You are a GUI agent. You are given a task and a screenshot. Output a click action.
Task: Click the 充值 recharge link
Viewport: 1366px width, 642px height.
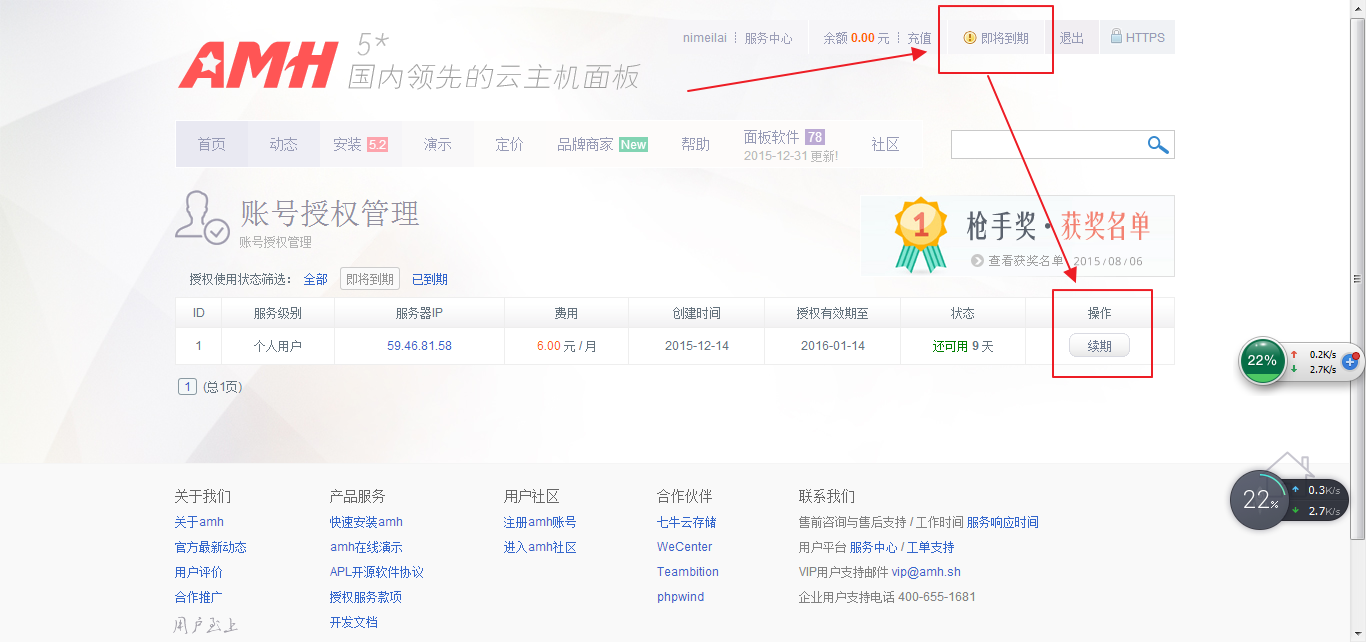[919, 38]
